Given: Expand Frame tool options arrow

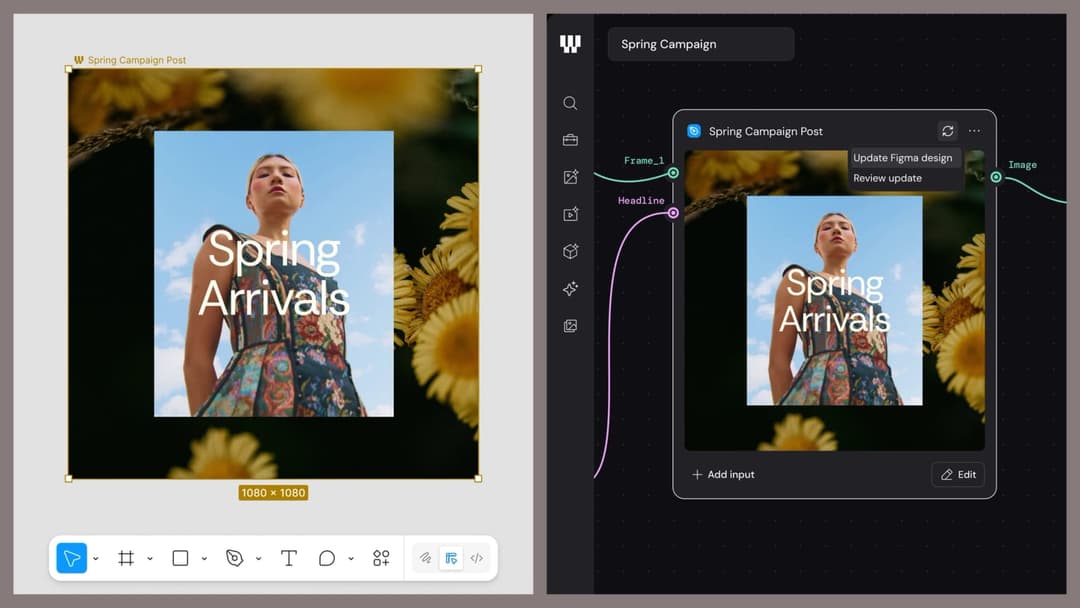Looking at the screenshot, I should (149, 558).
